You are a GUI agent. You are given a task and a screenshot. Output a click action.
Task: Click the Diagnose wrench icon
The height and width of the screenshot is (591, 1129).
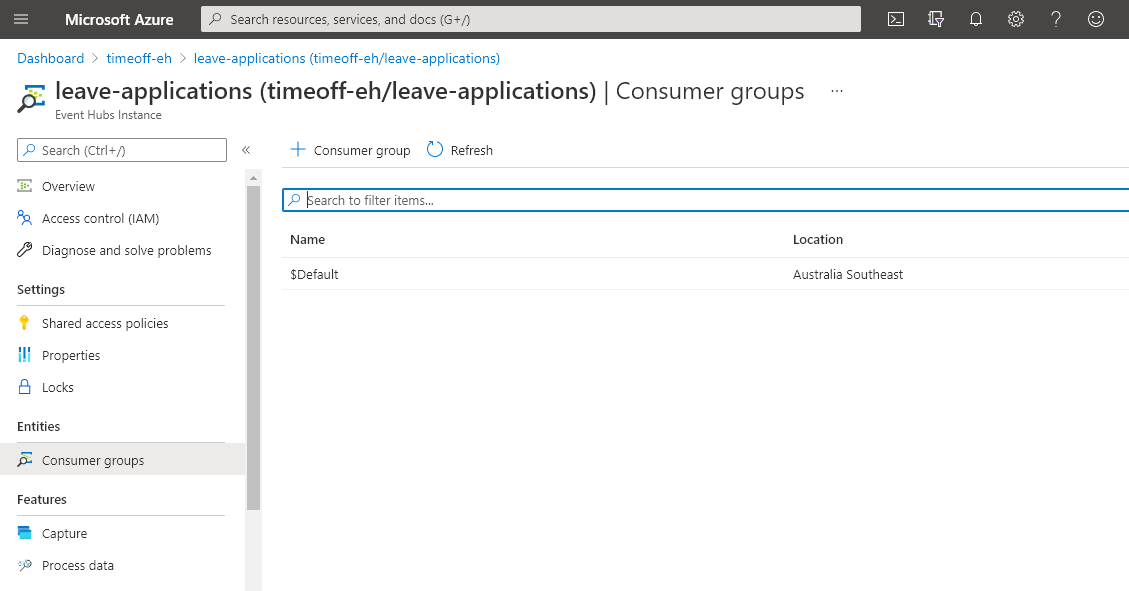(x=24, y=250)
